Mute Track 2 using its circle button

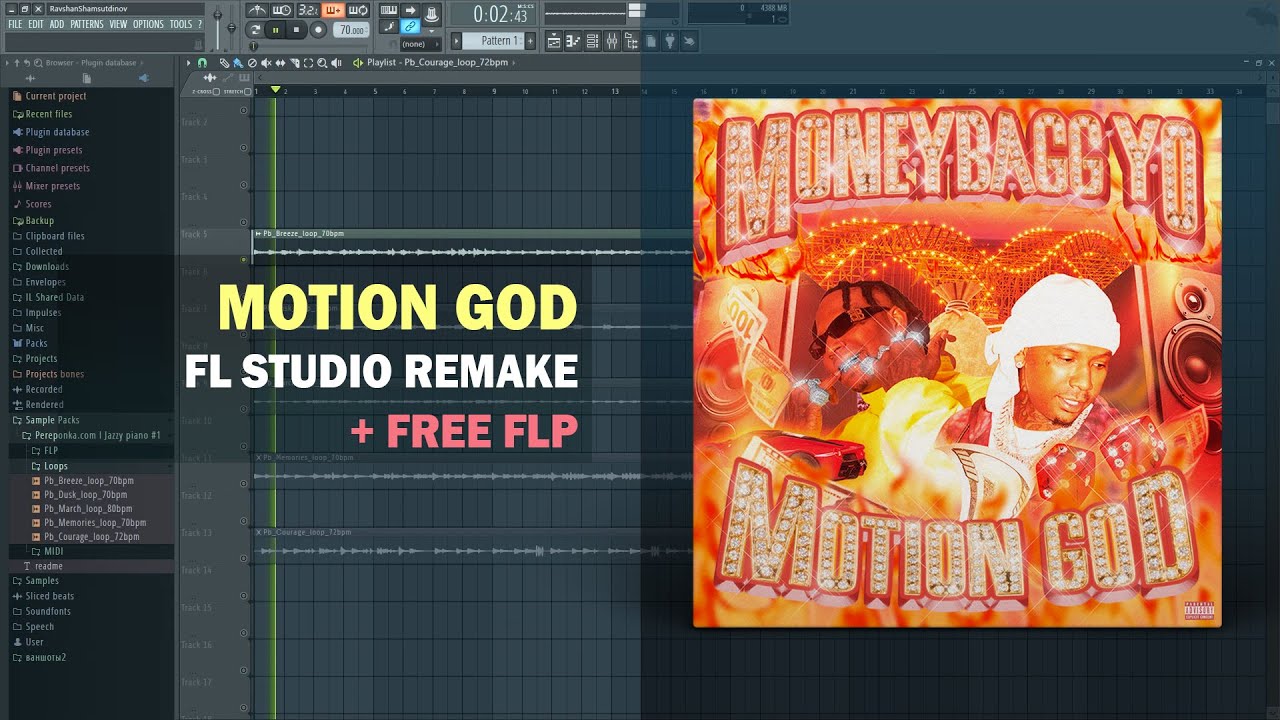pyautogui.click(x=243, y=148)
